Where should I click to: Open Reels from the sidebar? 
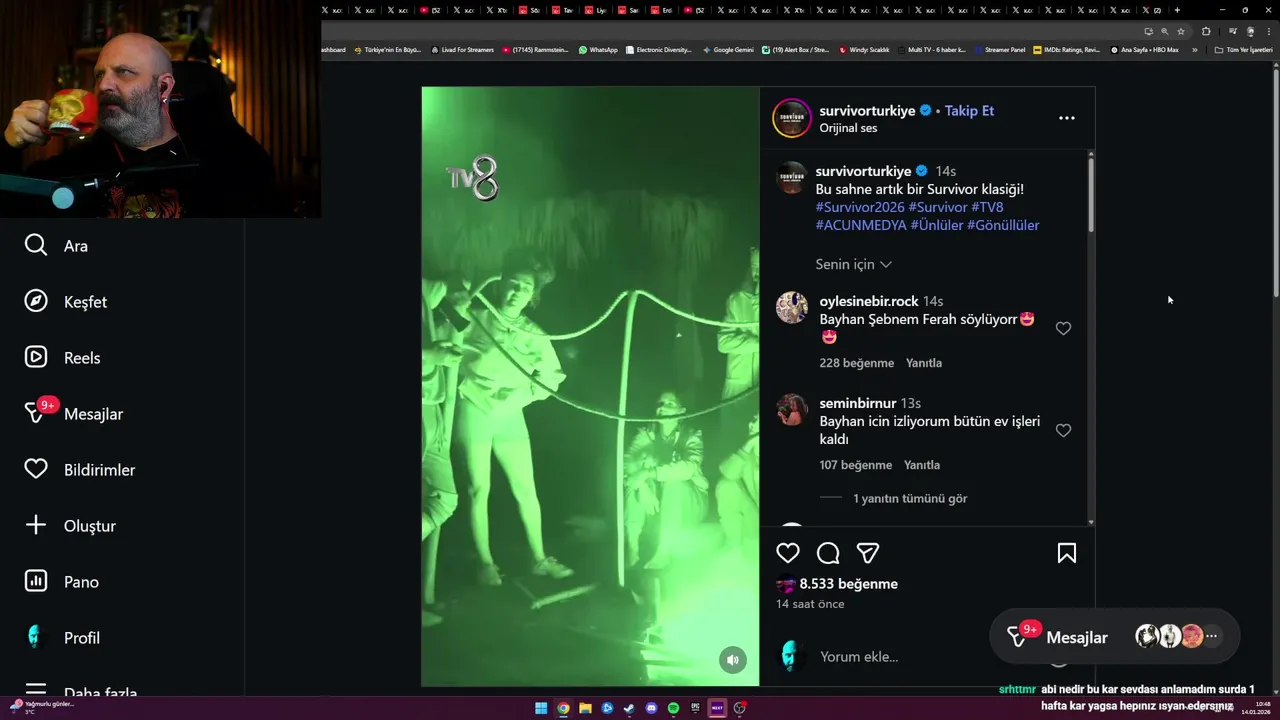62,357
